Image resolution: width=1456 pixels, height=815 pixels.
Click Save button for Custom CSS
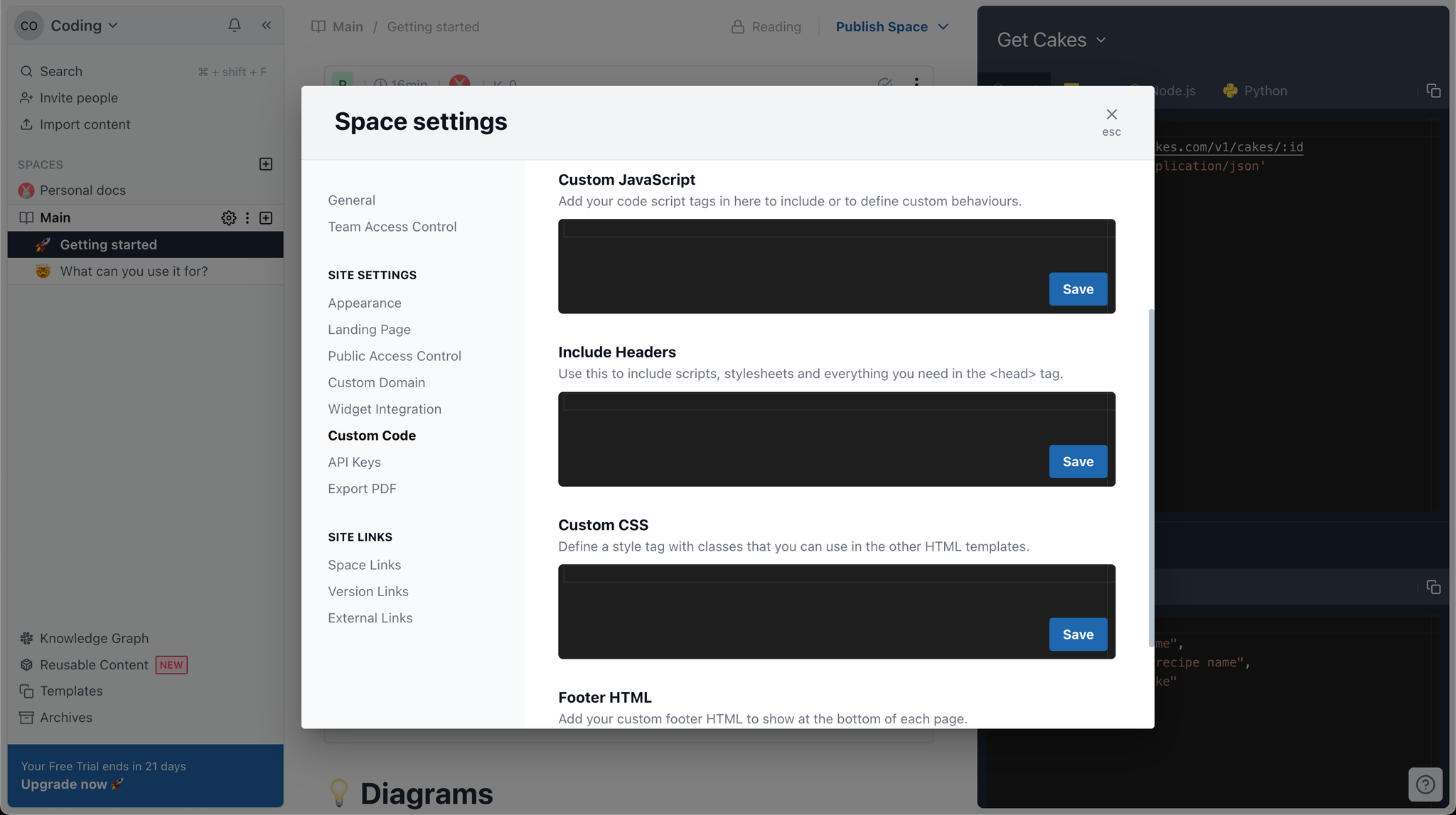(1078, 633)
